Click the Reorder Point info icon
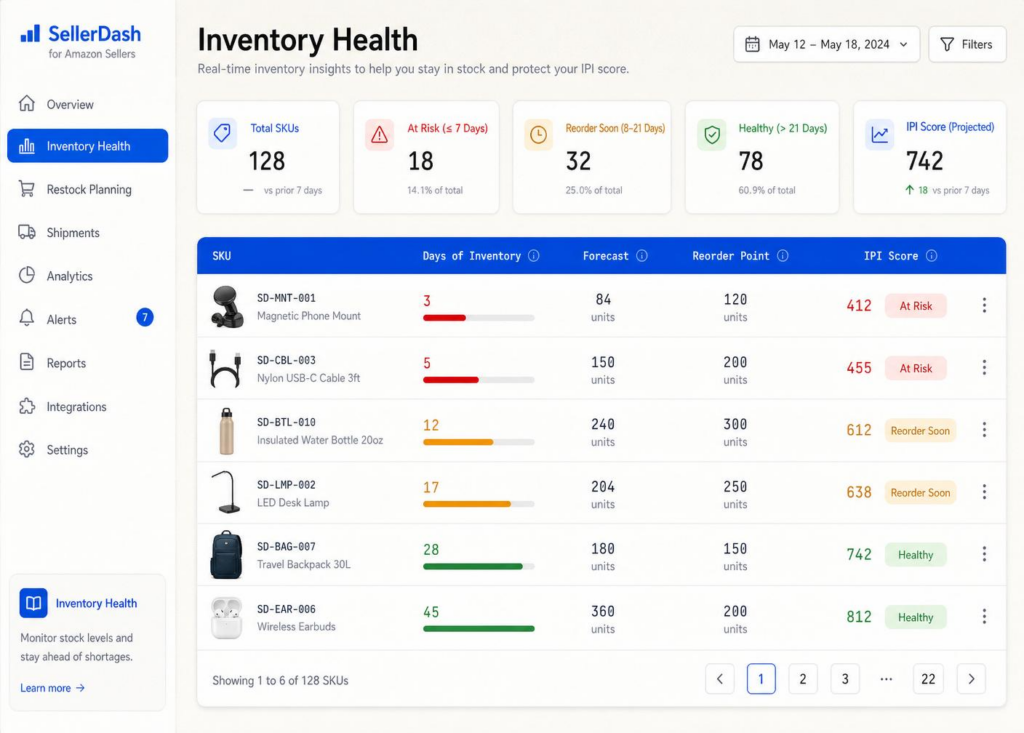This screenshot has height=733, width=1024. tap(782, 255)
